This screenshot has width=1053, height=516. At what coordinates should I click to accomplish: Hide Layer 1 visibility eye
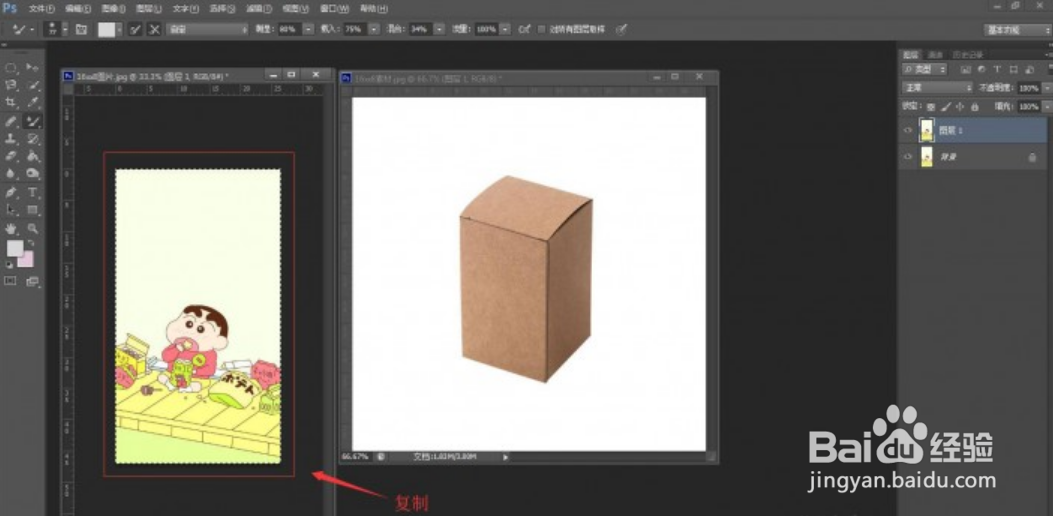pos(908,130)
